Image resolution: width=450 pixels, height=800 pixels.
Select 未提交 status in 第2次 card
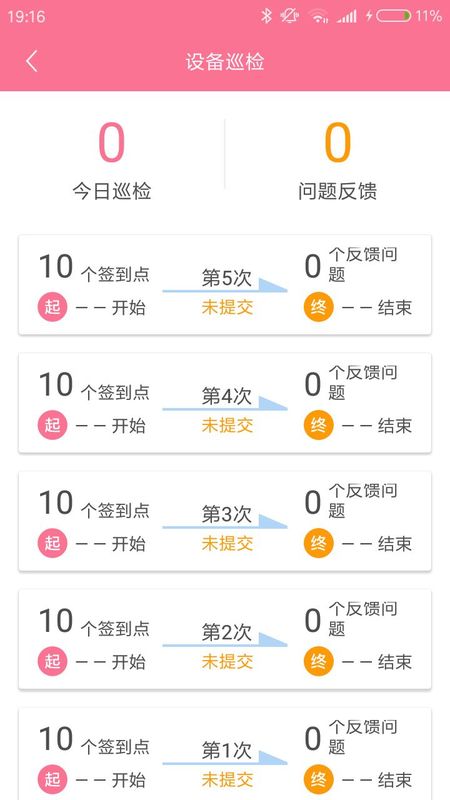[227, 662]
